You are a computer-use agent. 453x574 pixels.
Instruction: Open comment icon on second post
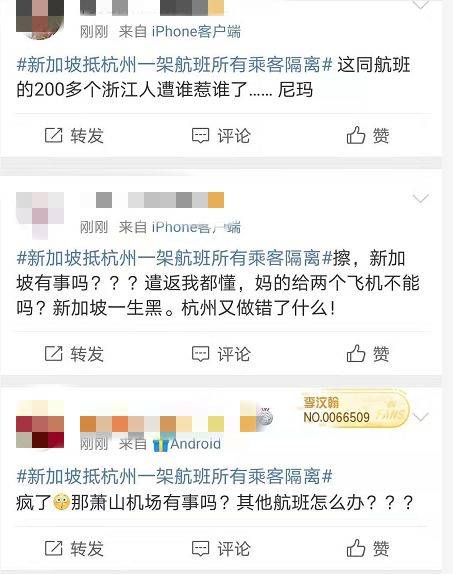[200, 354]
